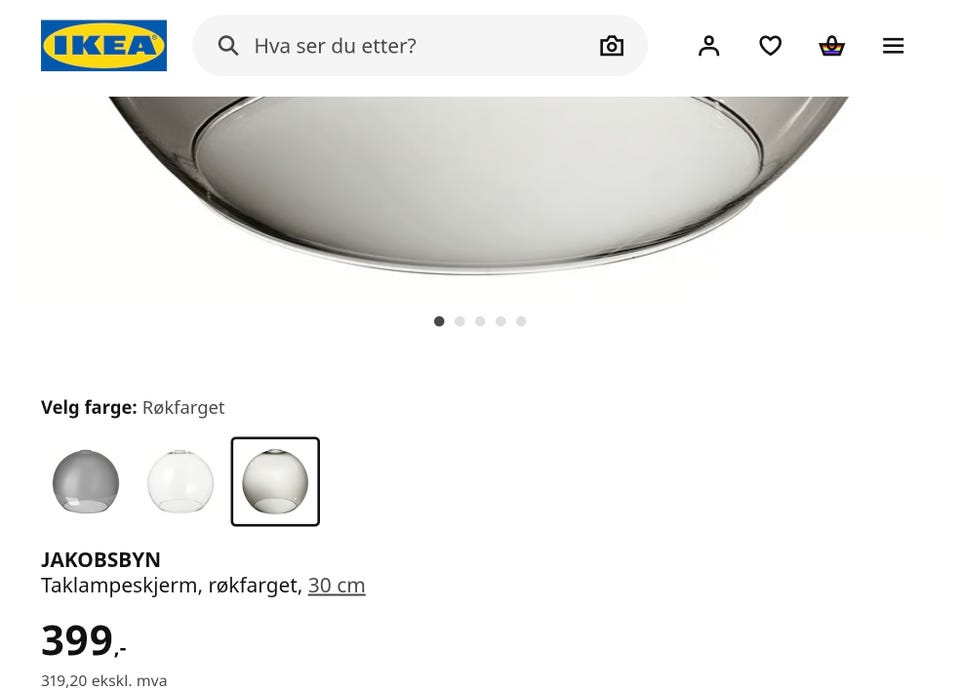960x692 pixels.
Task: Open the '30 cm' size link
Action: [337, 585]
